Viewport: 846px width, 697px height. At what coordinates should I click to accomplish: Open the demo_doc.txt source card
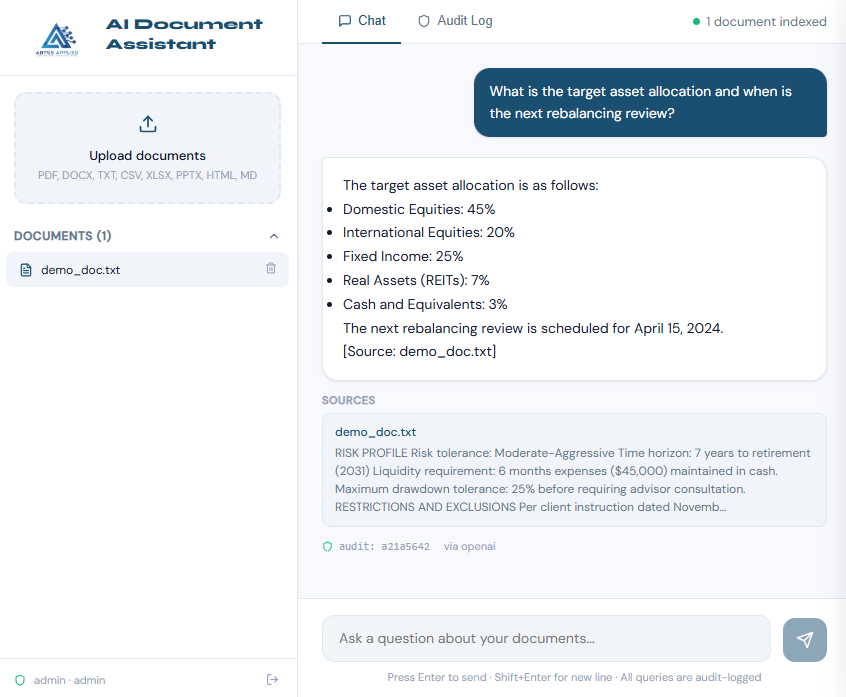(574, 469)
